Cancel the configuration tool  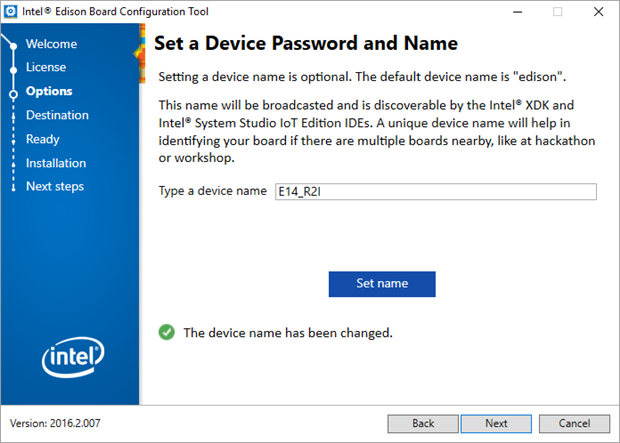[x=574, y=423]
